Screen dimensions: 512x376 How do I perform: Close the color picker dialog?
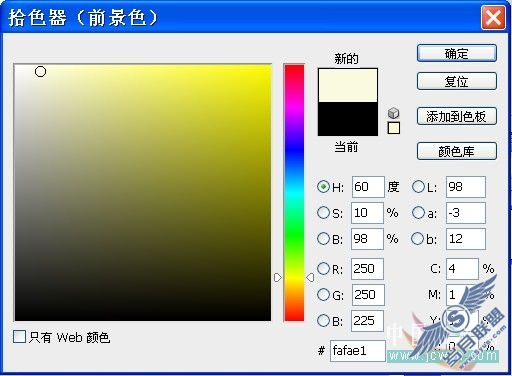(493, 17)
